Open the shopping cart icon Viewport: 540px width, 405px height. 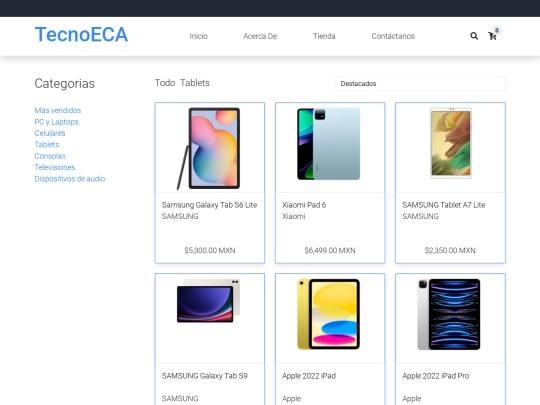(x=492, y=36)
